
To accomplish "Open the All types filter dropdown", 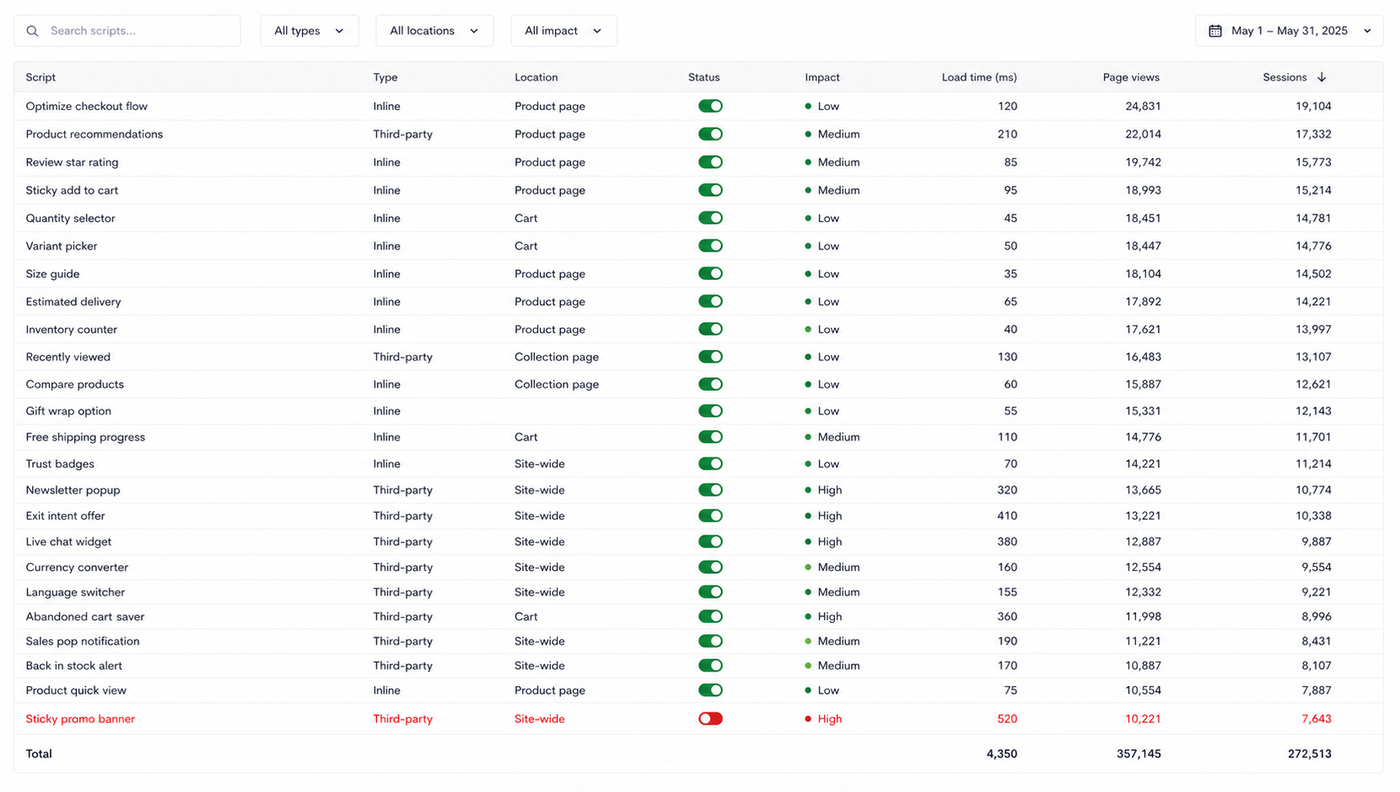I will (x=309, y=31).
